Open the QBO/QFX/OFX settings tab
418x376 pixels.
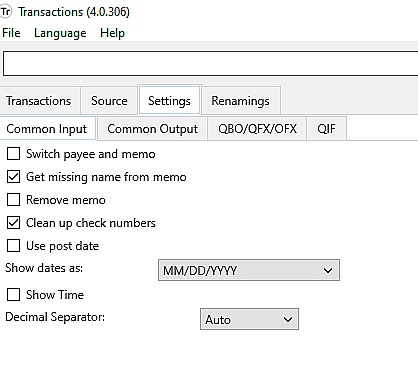coord(257,129)
